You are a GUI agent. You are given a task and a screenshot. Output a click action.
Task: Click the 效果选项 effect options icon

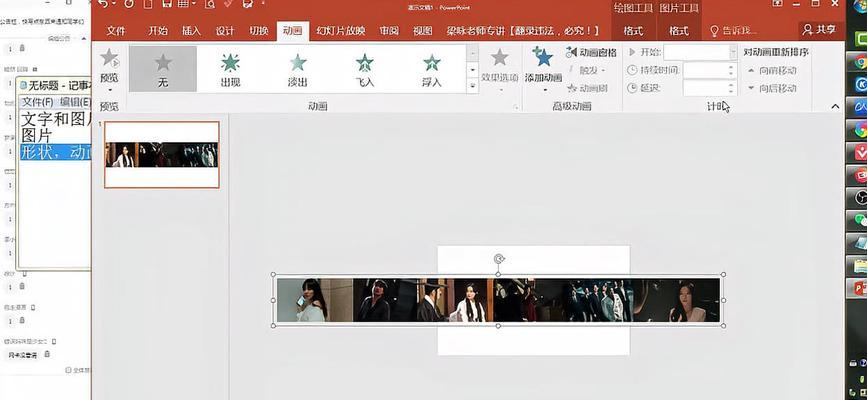click(500, 57)
